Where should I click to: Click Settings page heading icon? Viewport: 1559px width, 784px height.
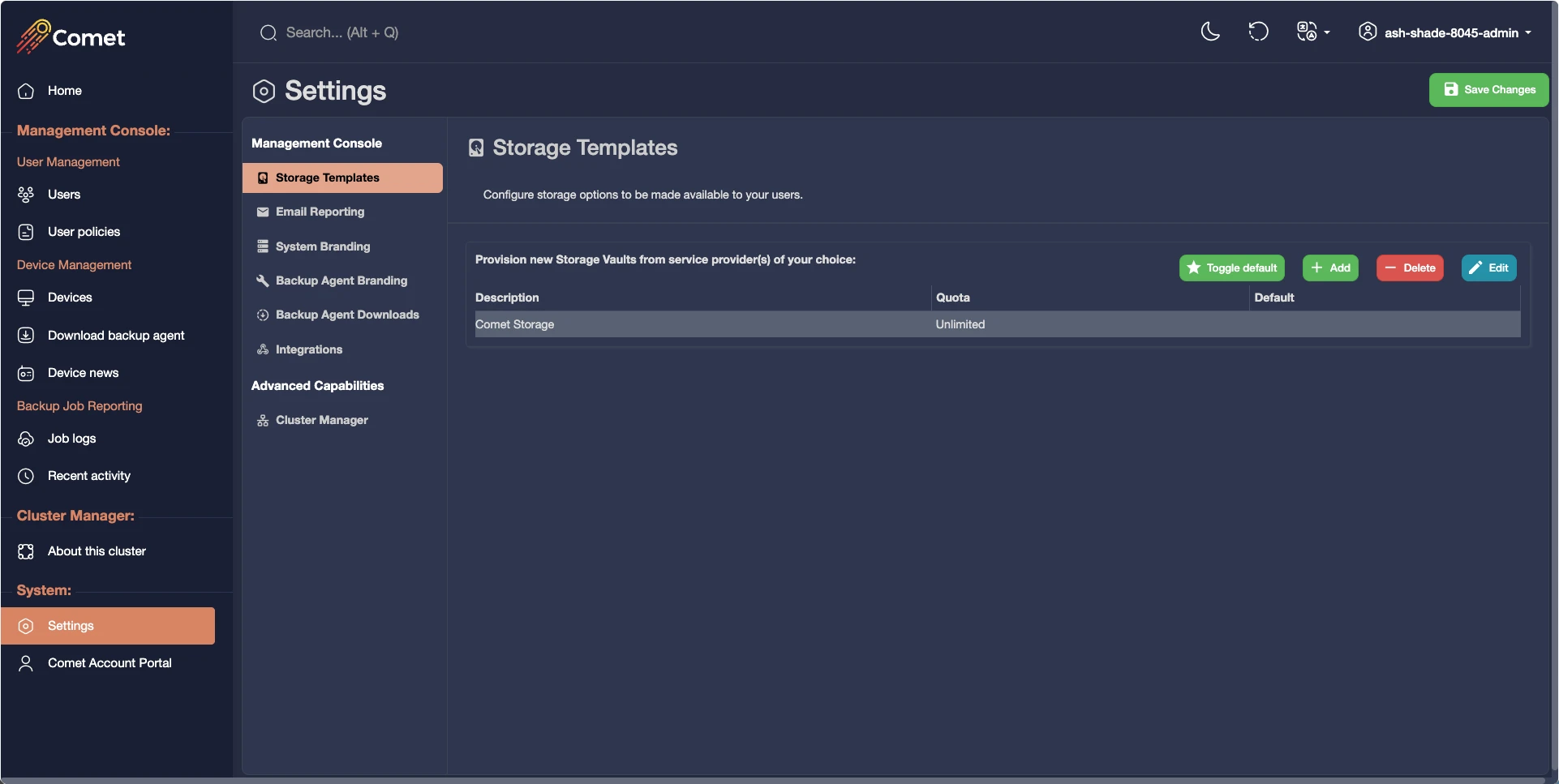(x=264, y=91)
